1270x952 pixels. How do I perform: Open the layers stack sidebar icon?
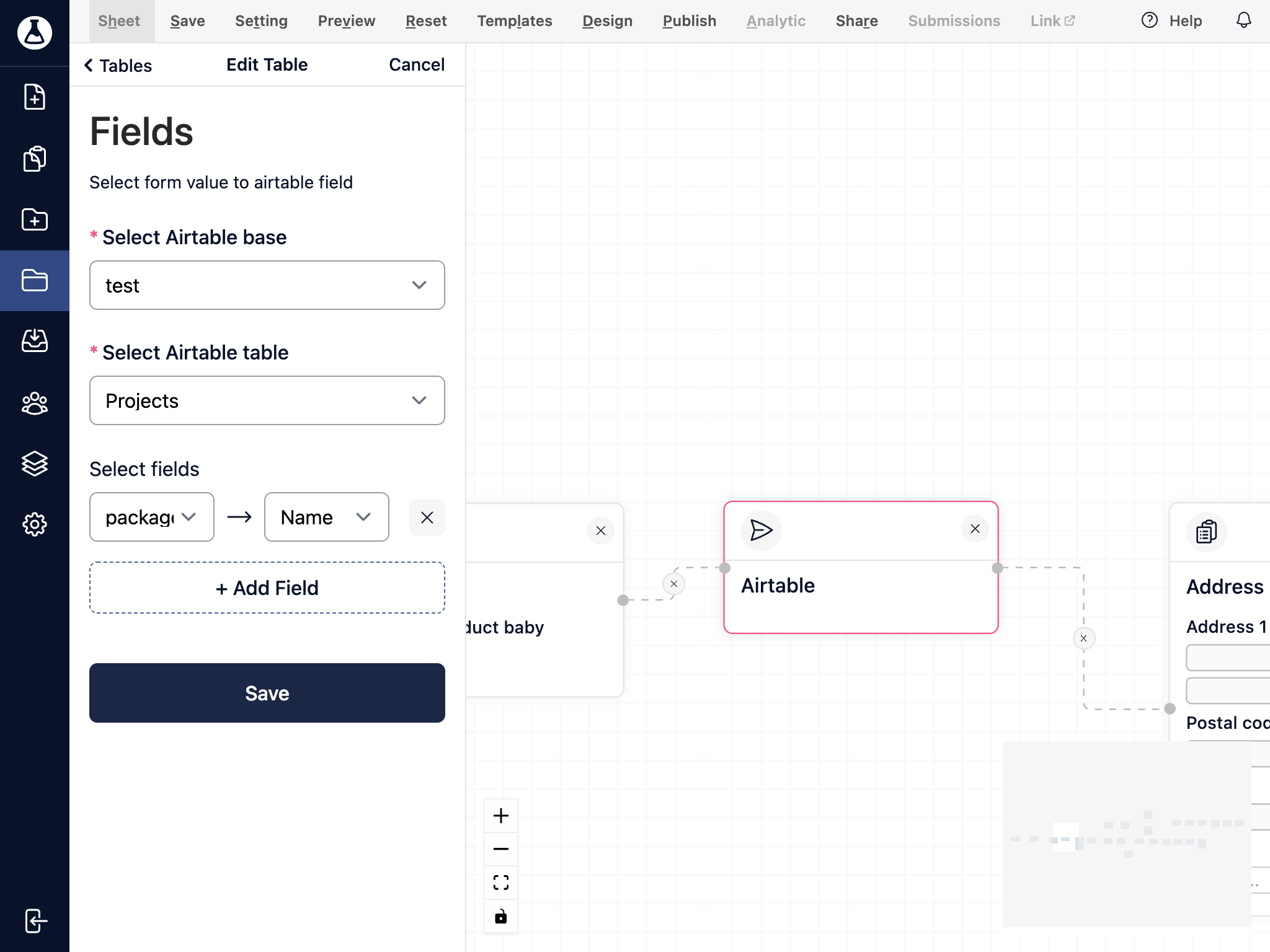point(35,464)
